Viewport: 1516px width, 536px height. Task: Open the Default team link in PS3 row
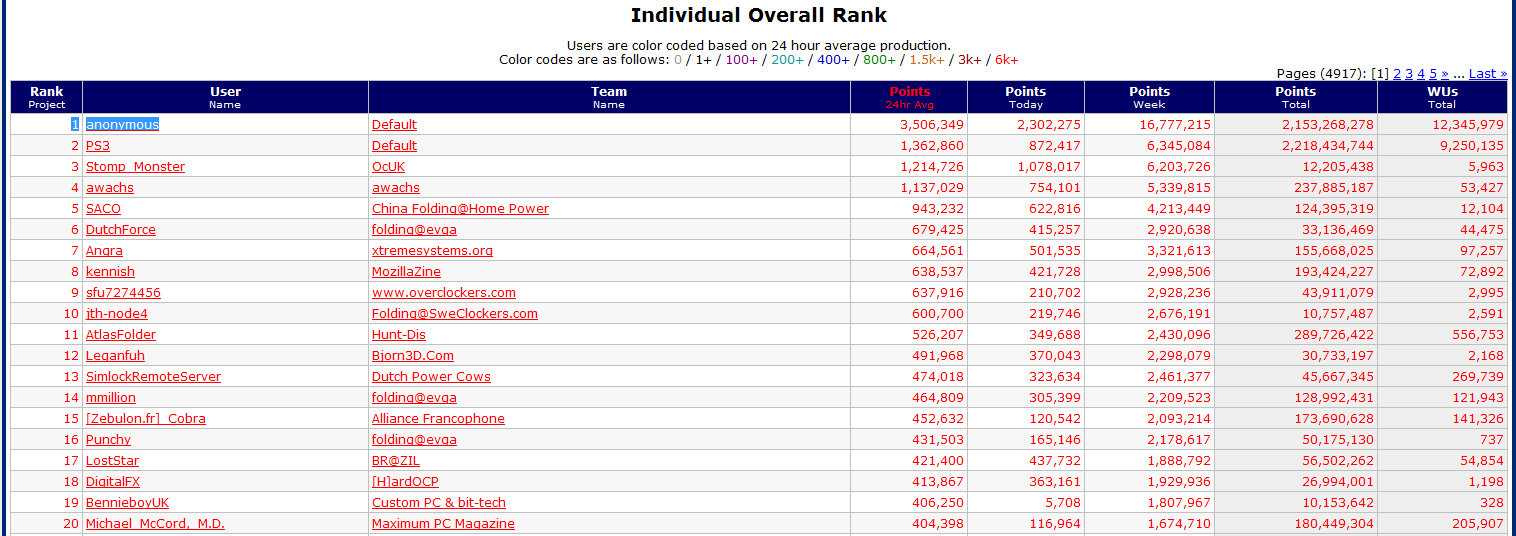tap(394, 146)
